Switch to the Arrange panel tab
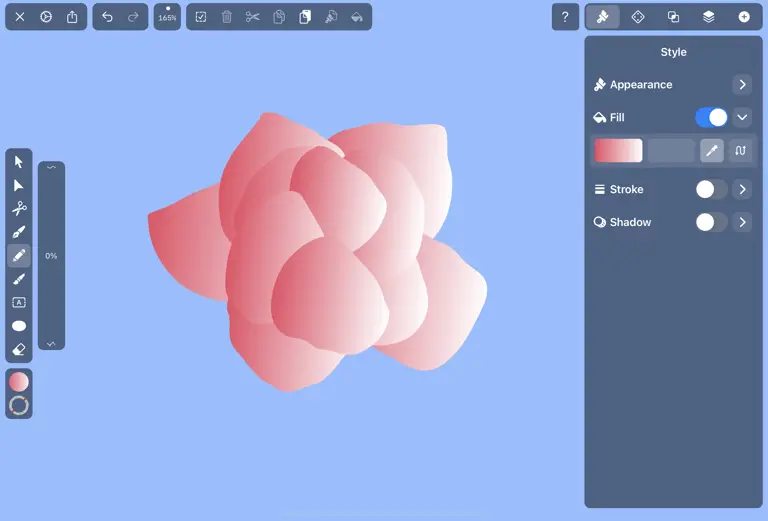Image resolution: width=768 pixels, height=521 pixels. (x=638, y=17)
